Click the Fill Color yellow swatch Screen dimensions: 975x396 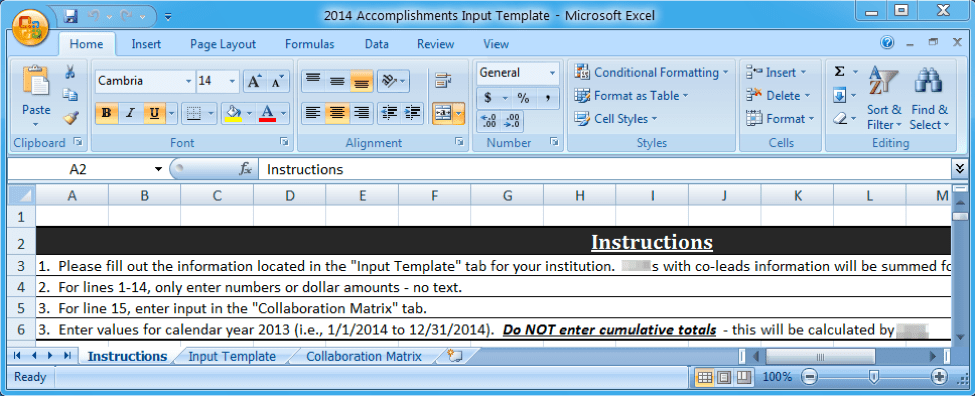[x=233, y=113]
